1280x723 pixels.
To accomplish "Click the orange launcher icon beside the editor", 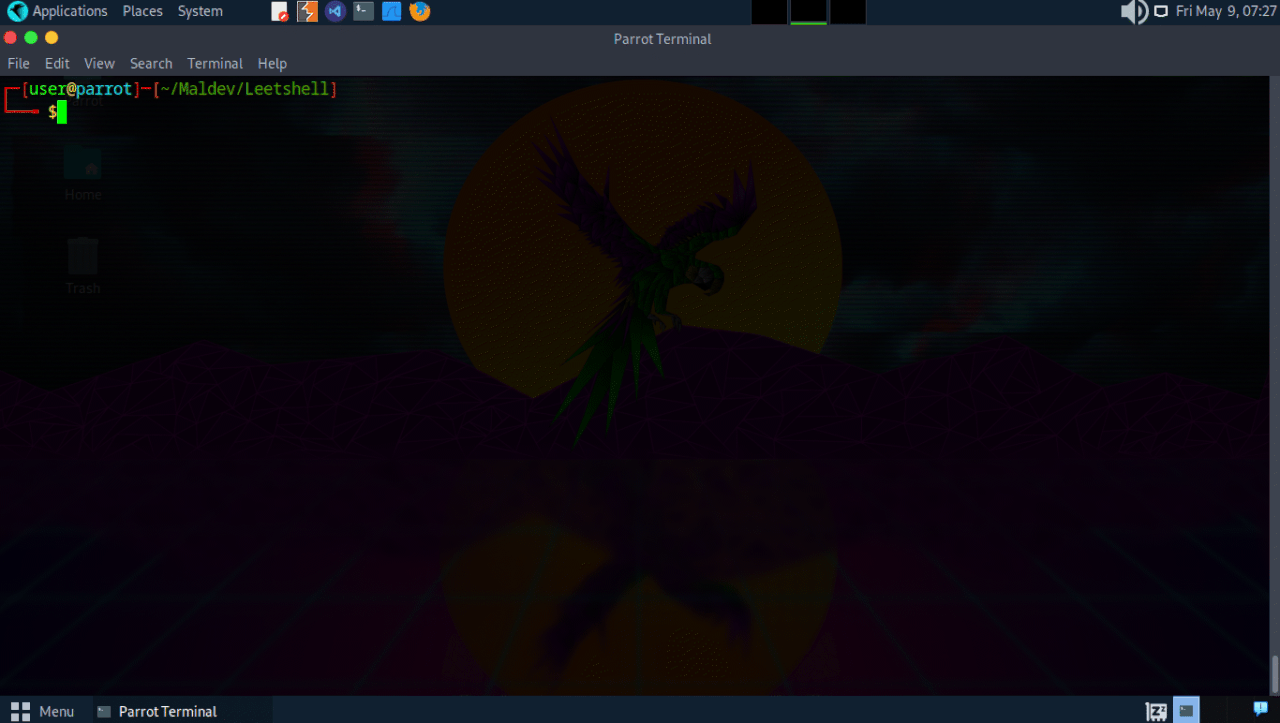I will (306, 11).
